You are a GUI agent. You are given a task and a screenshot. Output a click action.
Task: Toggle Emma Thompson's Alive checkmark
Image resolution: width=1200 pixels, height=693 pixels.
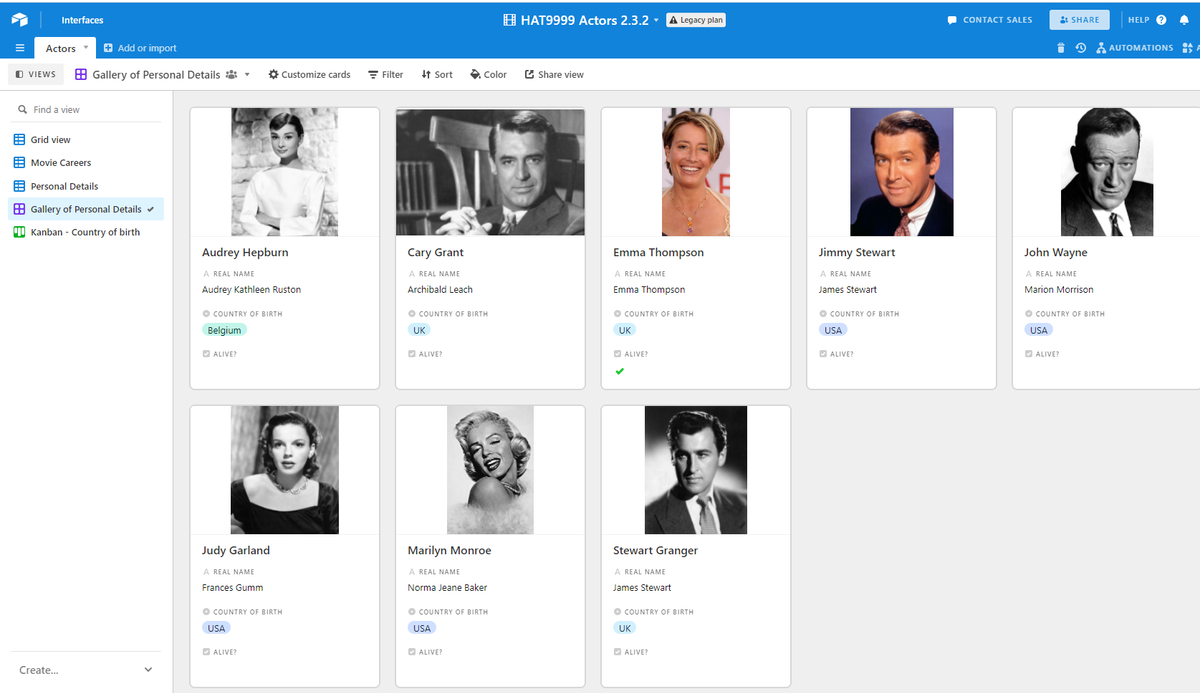click(620, 371)
